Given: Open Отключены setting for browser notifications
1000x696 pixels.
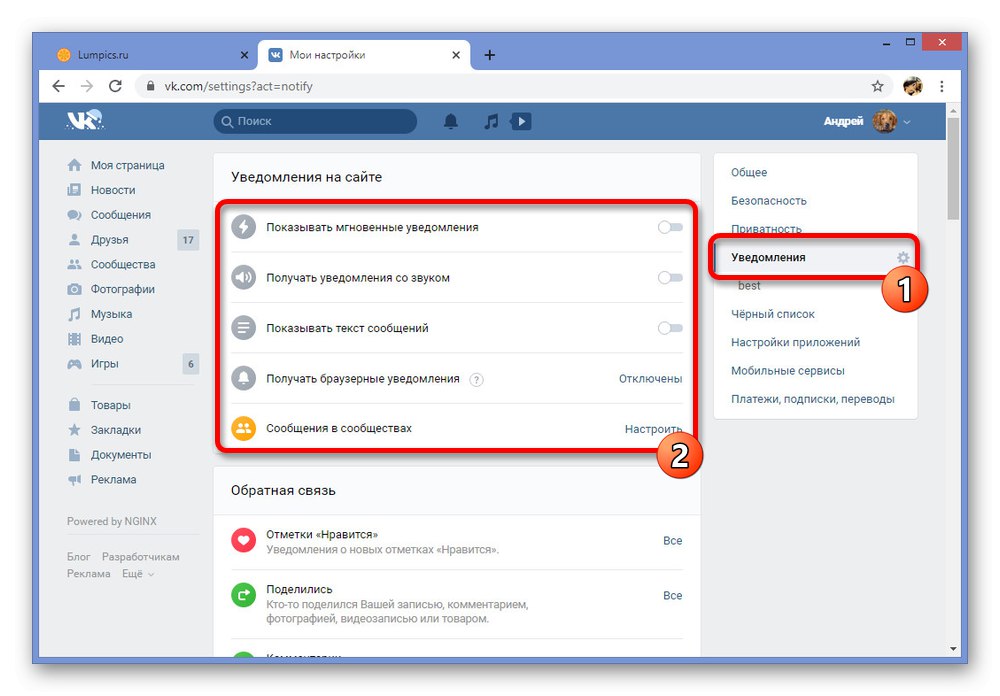Looking at the screenshot, I should [x=650, y=379].
